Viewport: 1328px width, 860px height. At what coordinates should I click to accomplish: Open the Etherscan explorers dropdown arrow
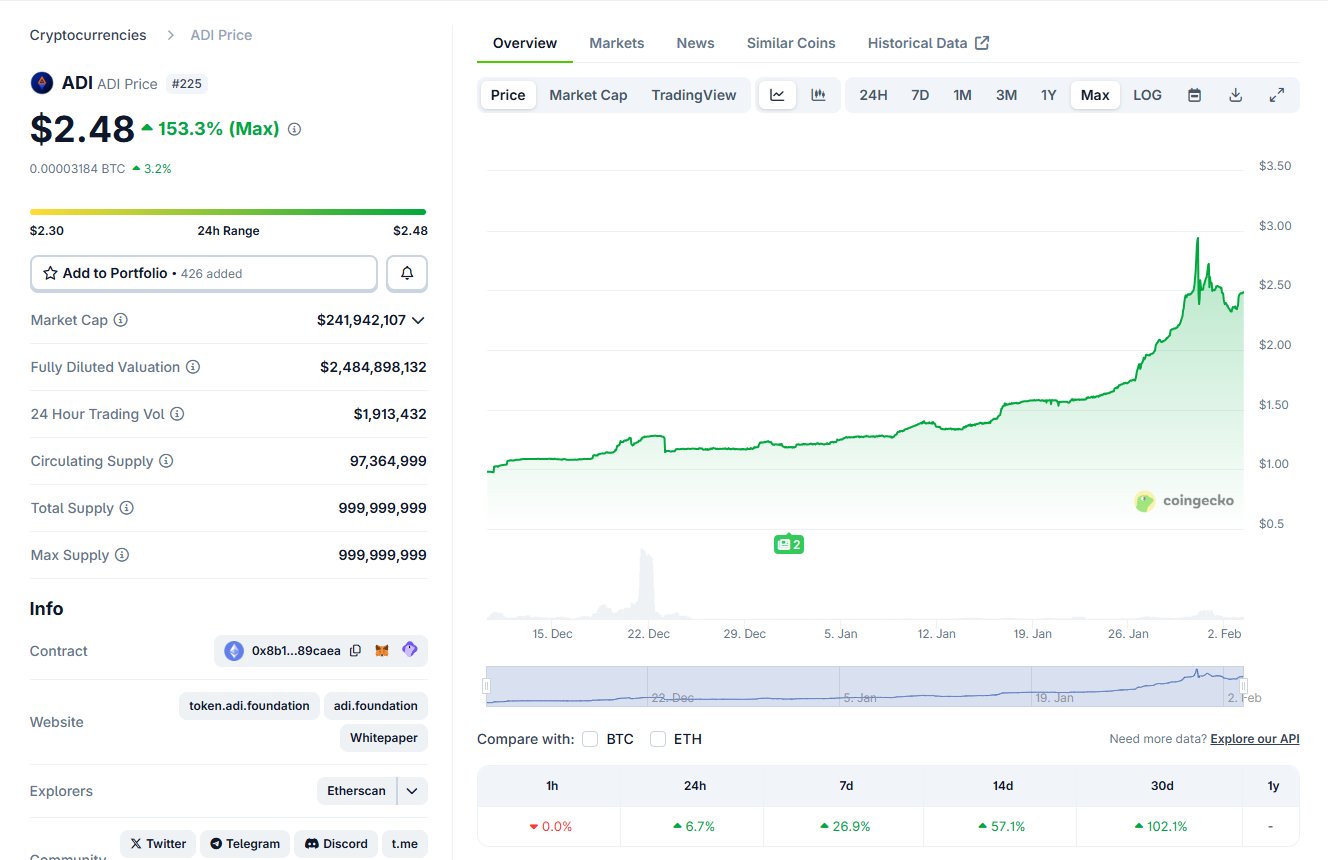[x=412, y=791]
